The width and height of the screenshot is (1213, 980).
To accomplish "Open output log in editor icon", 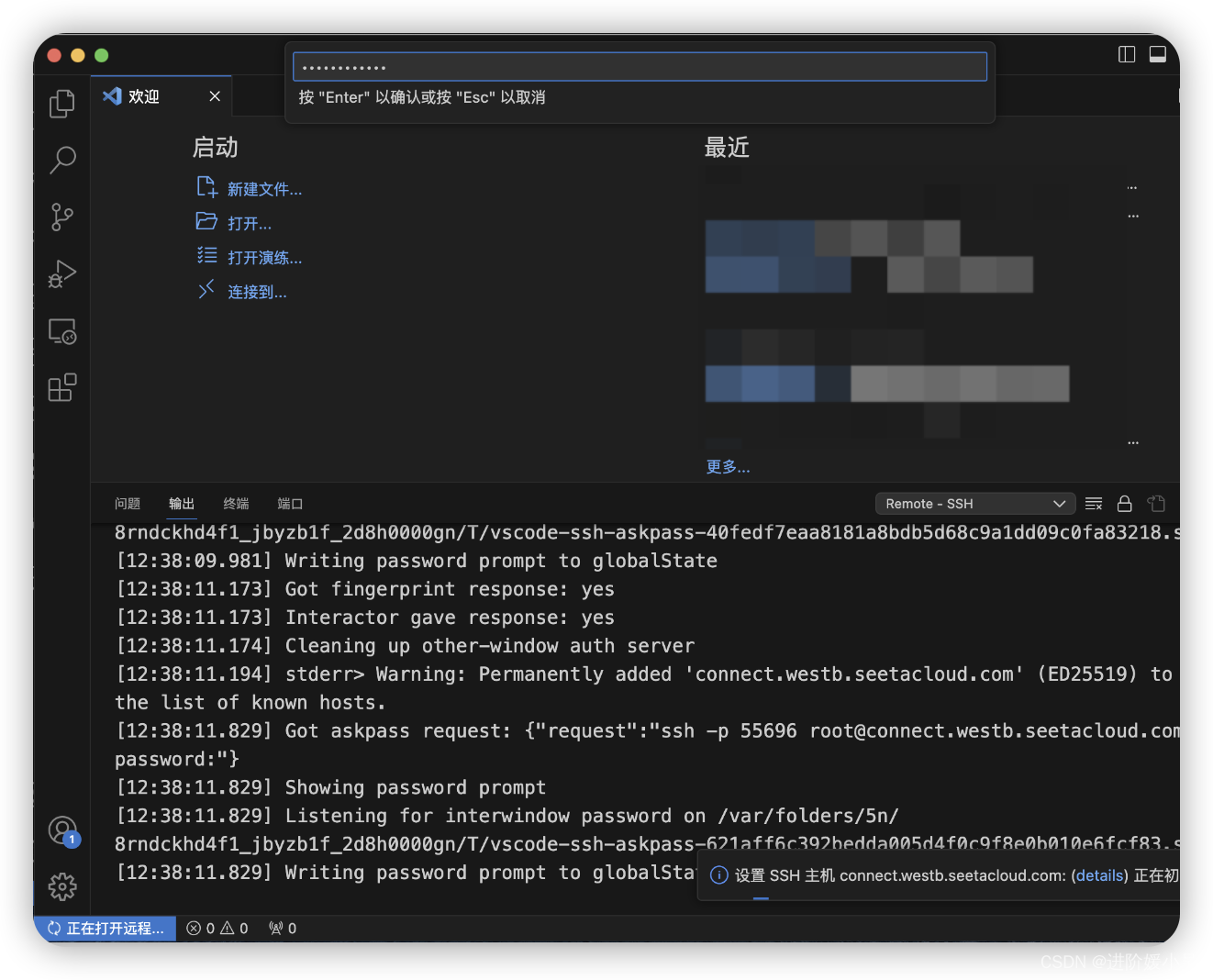I will pyautogui.click(x=1156, y=504).
